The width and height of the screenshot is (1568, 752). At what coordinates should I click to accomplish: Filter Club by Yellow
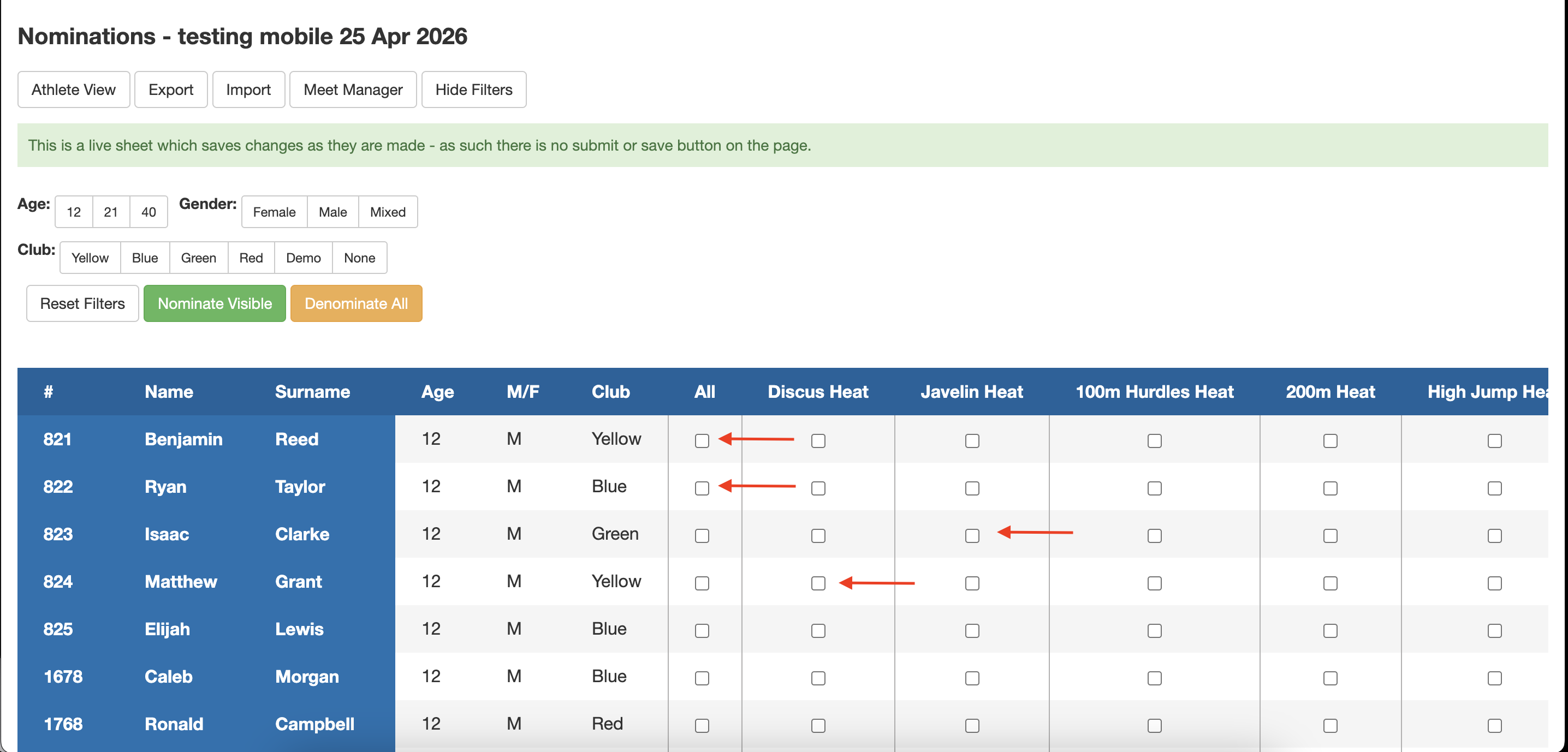90,258
